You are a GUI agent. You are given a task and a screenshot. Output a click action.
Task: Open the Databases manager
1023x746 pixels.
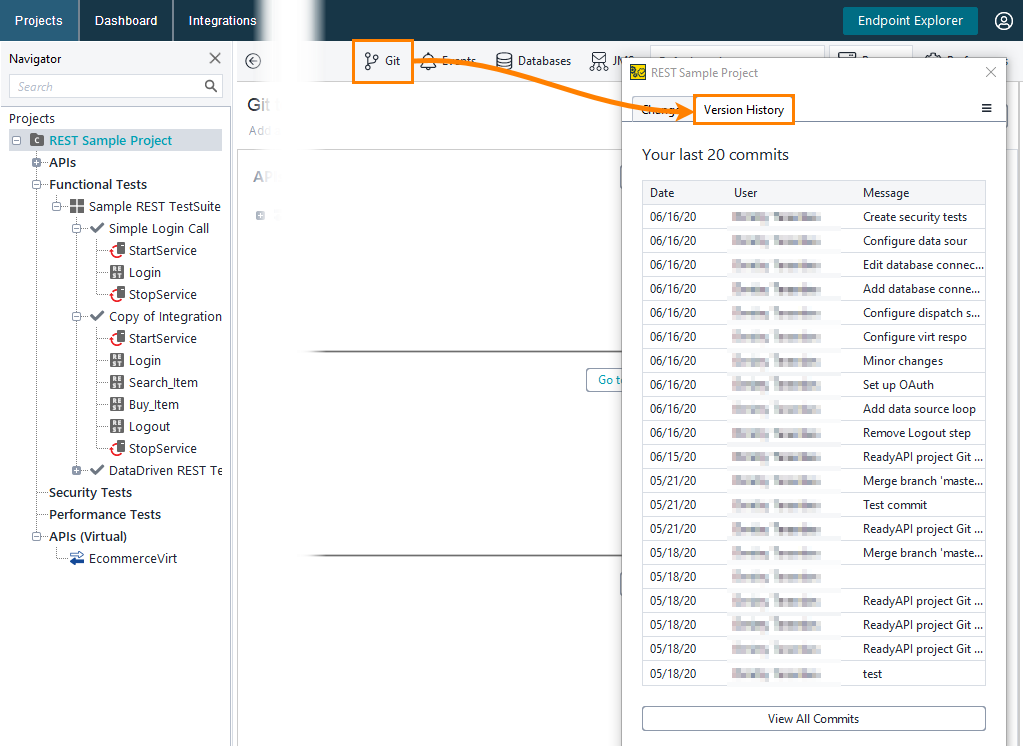(533, 60)
